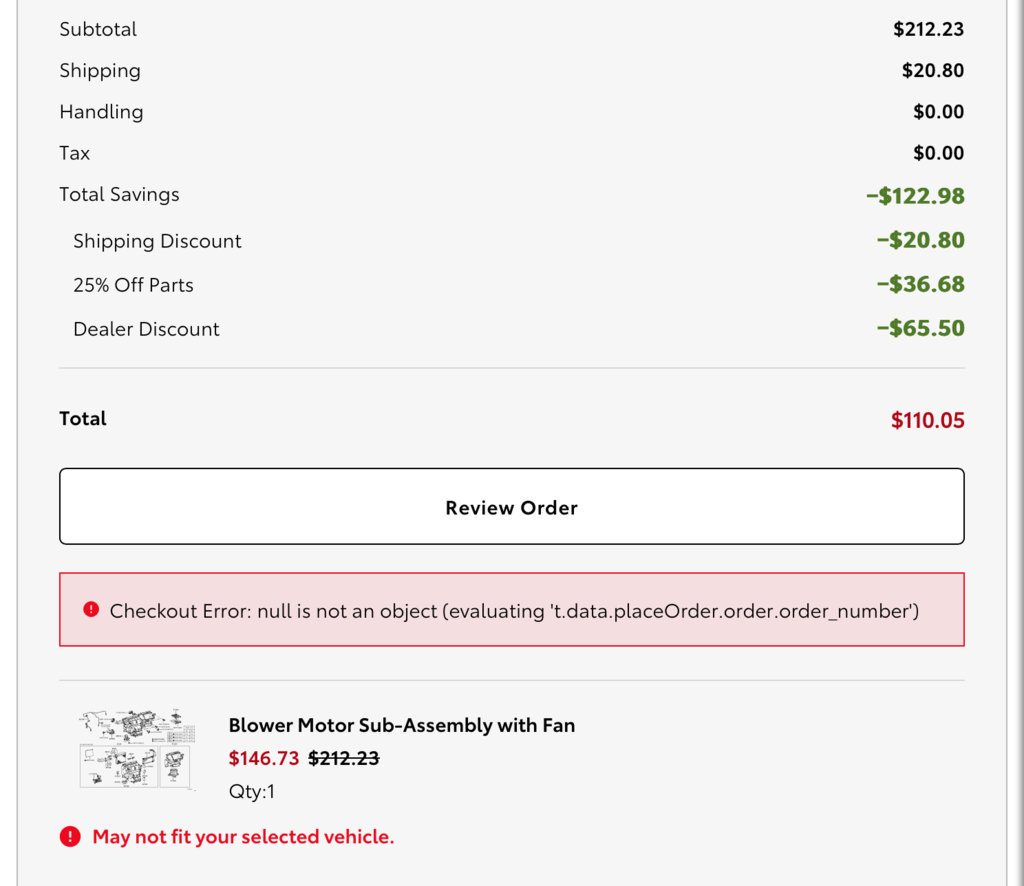Screen dimensions: 1024x886
Task: Click the checkout error alert icon
Action: point(91,609)
